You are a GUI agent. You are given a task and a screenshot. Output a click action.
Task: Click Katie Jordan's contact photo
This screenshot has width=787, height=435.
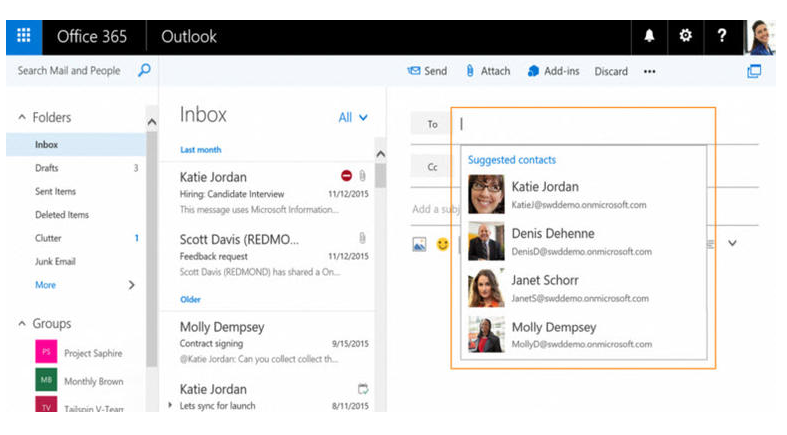486,194
